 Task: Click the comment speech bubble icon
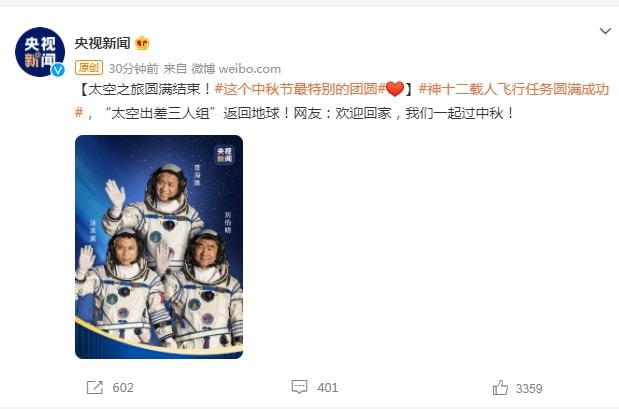click(299, 387)
